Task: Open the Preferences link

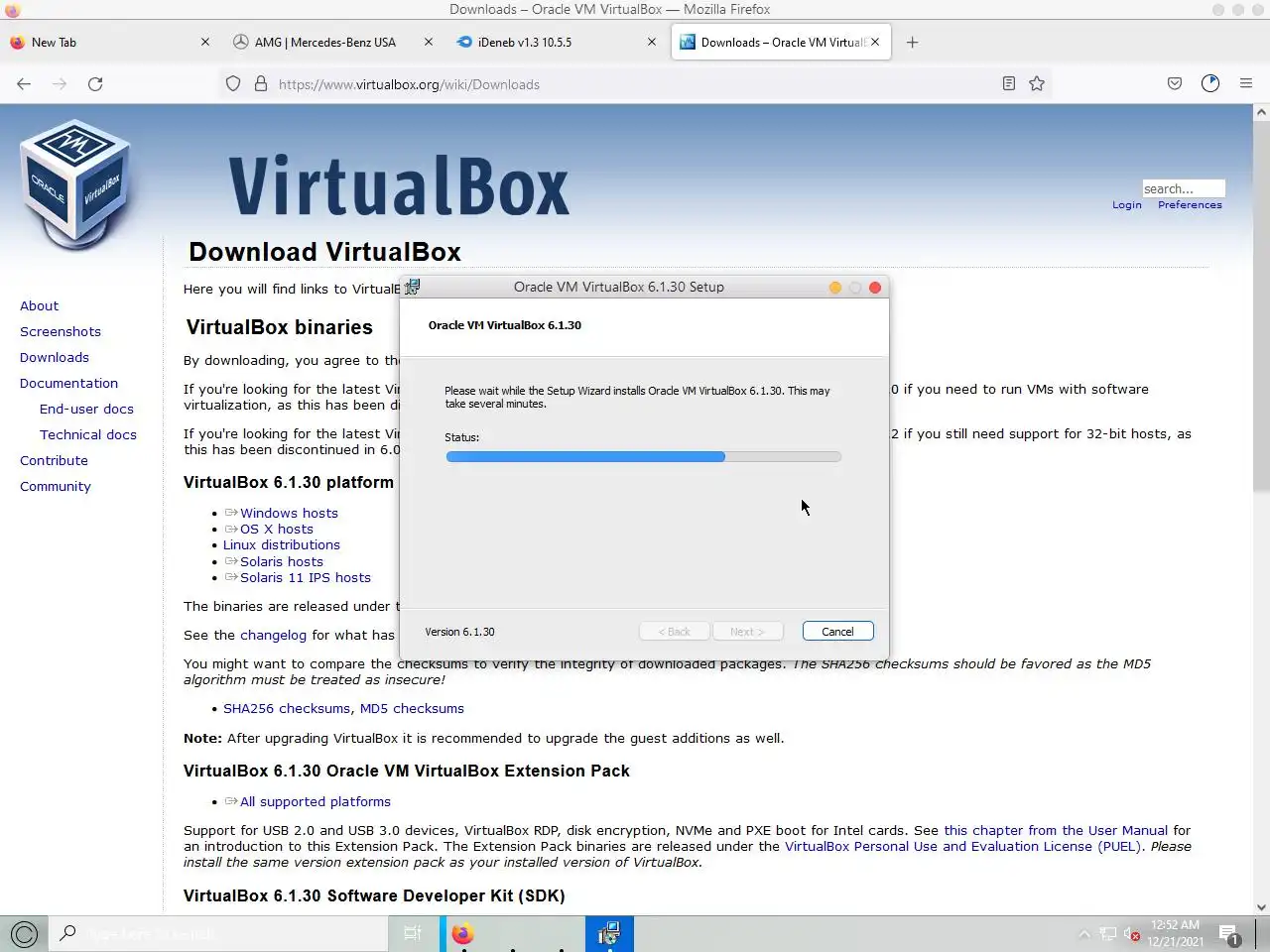Action: click(x=1190, y=205)
